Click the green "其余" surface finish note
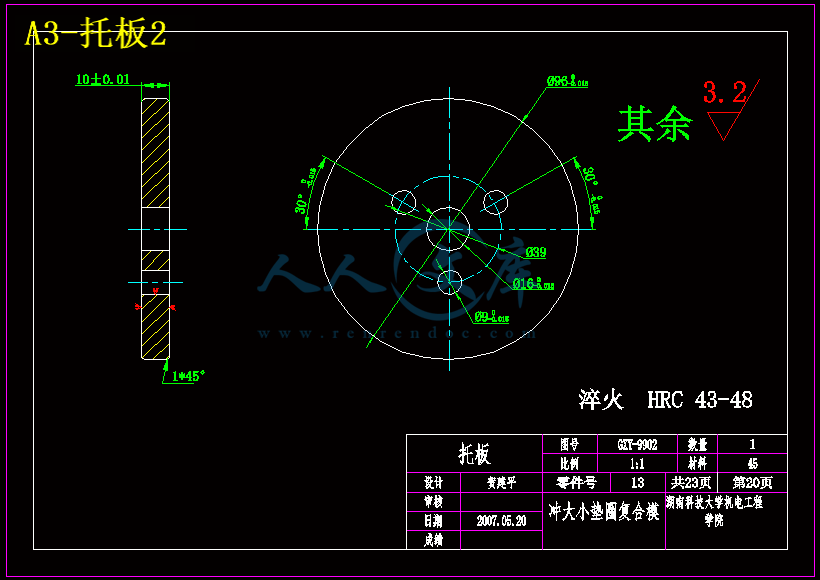 click(655, 124)
